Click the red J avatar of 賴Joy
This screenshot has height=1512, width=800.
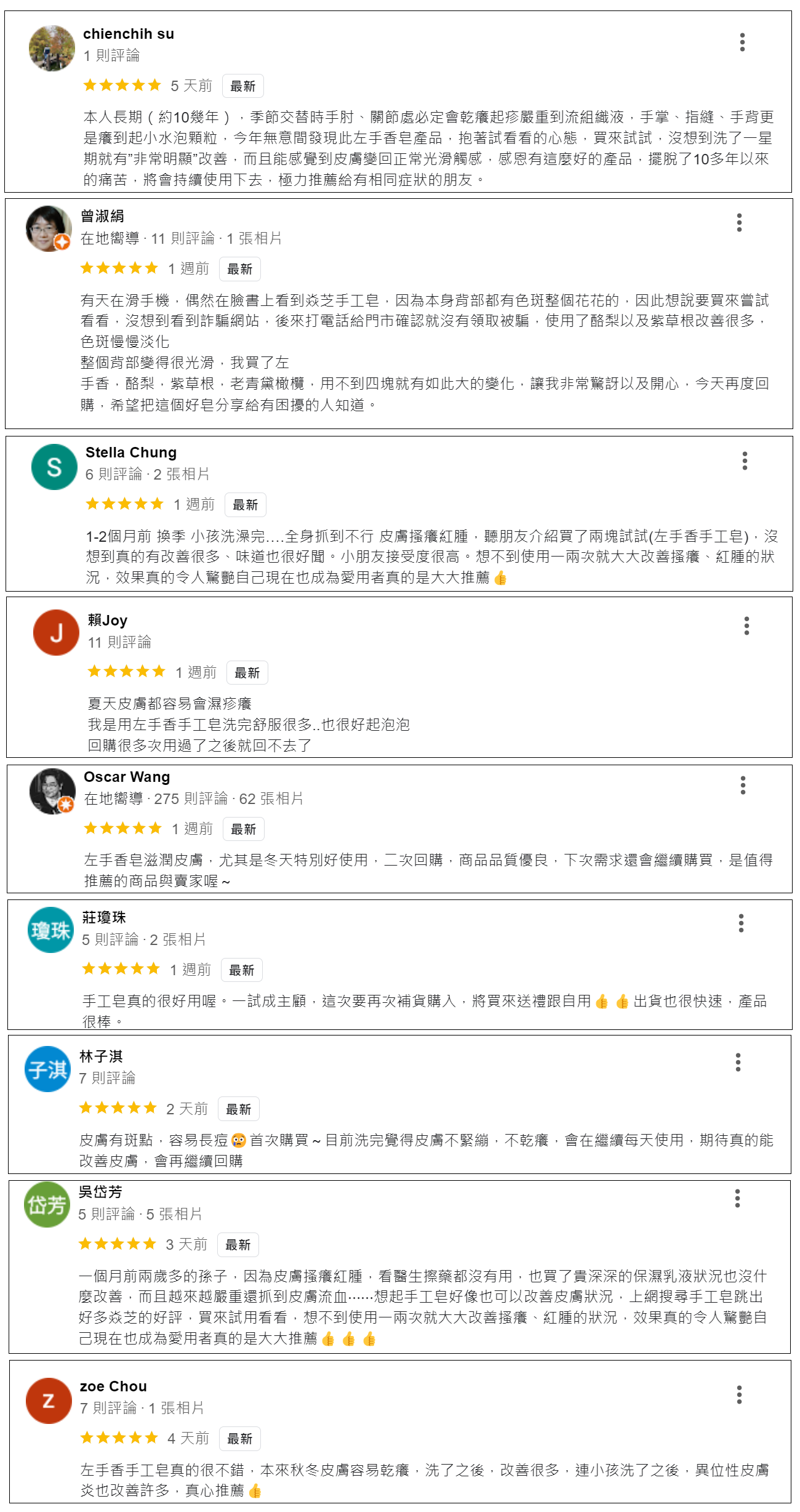56,632
